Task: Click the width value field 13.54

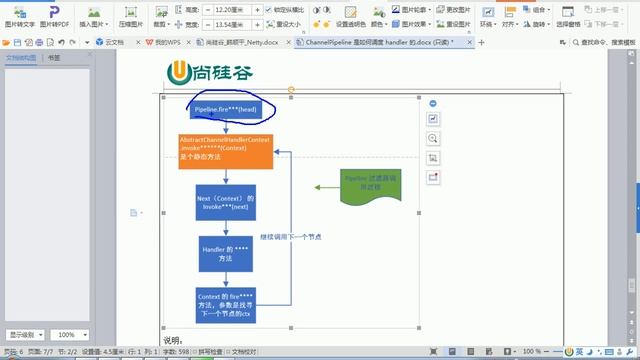Action: (232, 25)
